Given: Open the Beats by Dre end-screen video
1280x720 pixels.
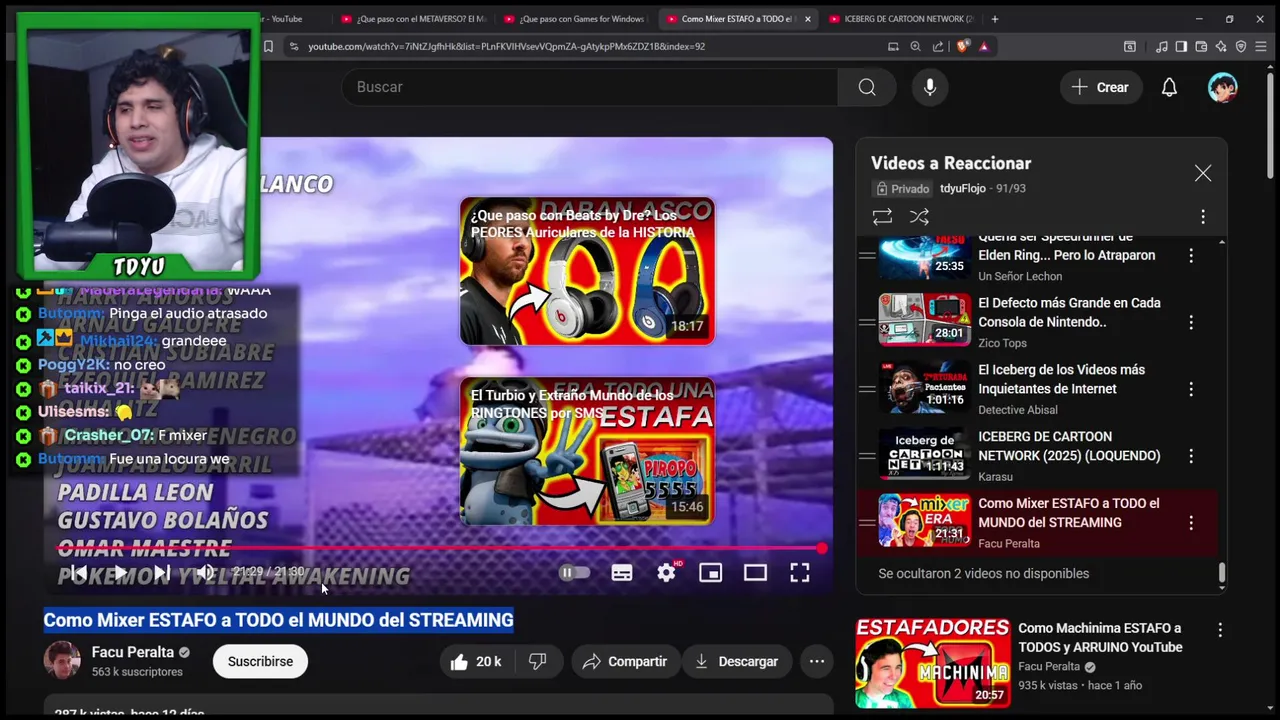Looking at the screenshot, I should [587, 271].
